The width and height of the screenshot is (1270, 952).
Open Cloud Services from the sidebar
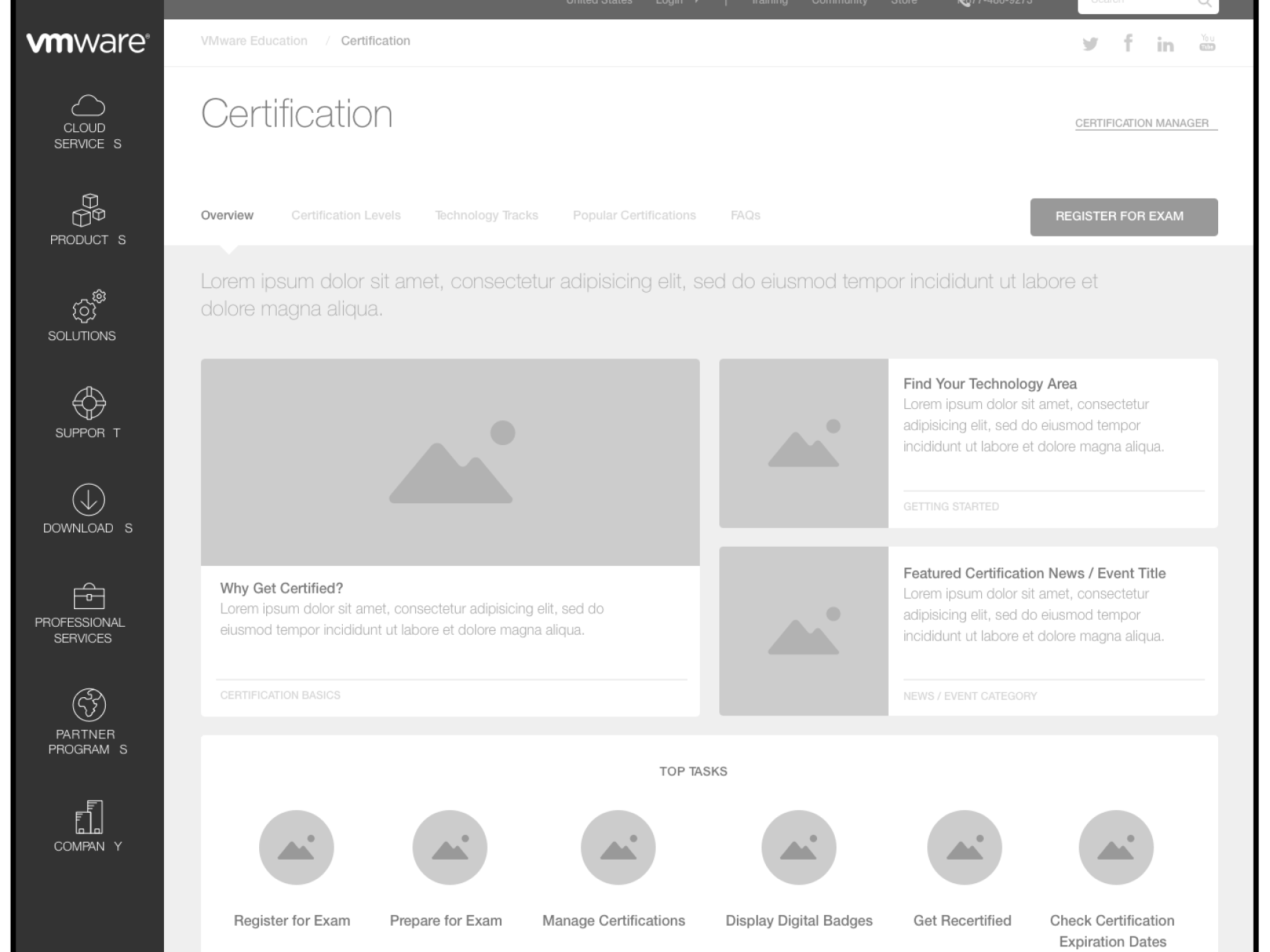(88, 122)
